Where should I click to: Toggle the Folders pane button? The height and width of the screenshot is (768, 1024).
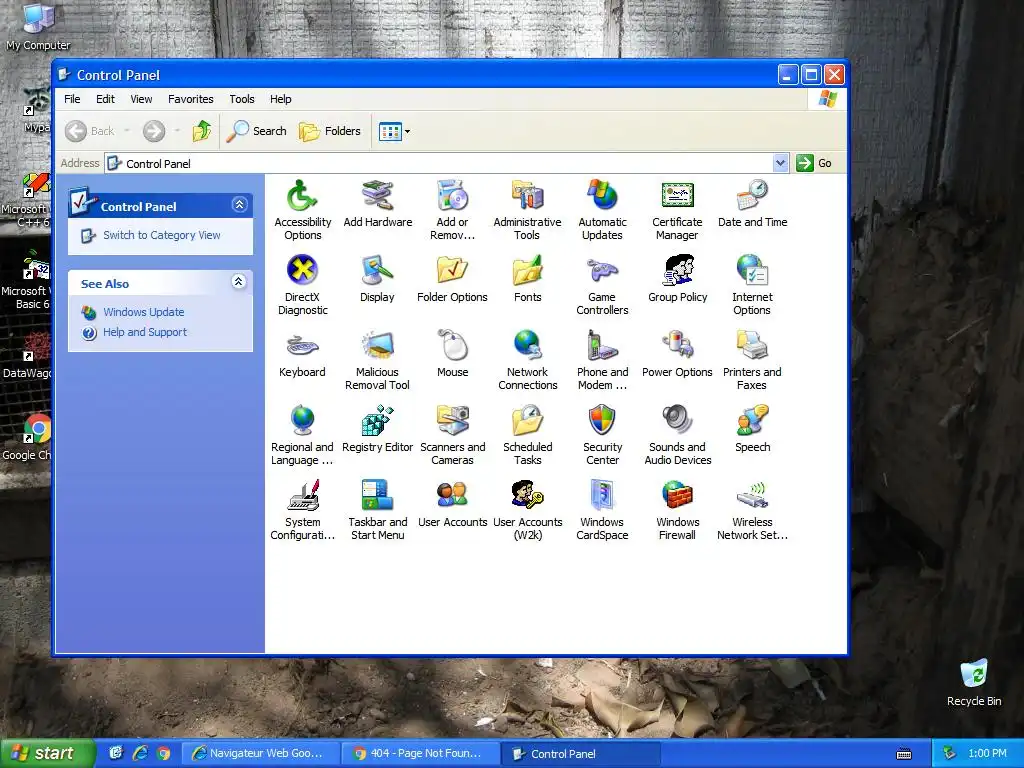point(330,131)
